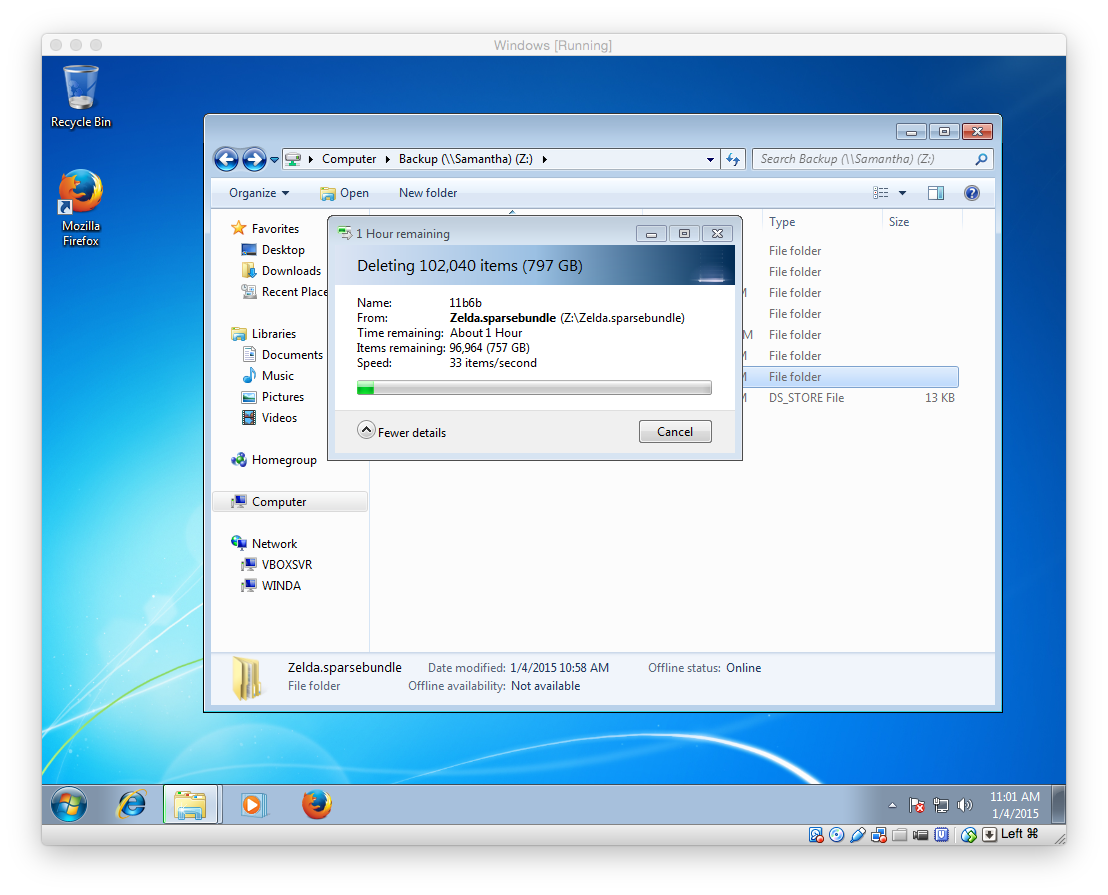Open the Music library

click(268, 376)
